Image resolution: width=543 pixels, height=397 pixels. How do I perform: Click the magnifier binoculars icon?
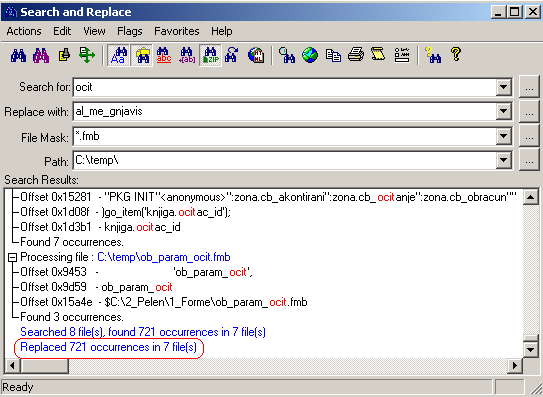[287, 55]
